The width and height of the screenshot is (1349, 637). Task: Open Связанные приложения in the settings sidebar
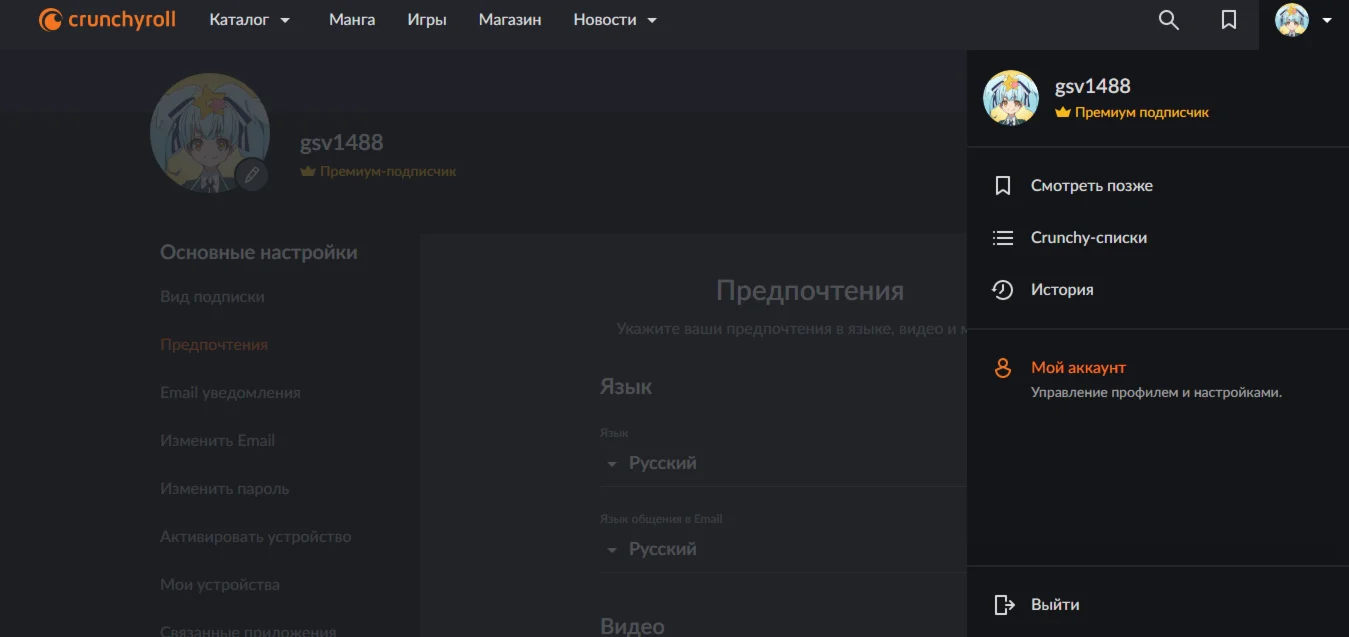point(248,632)
